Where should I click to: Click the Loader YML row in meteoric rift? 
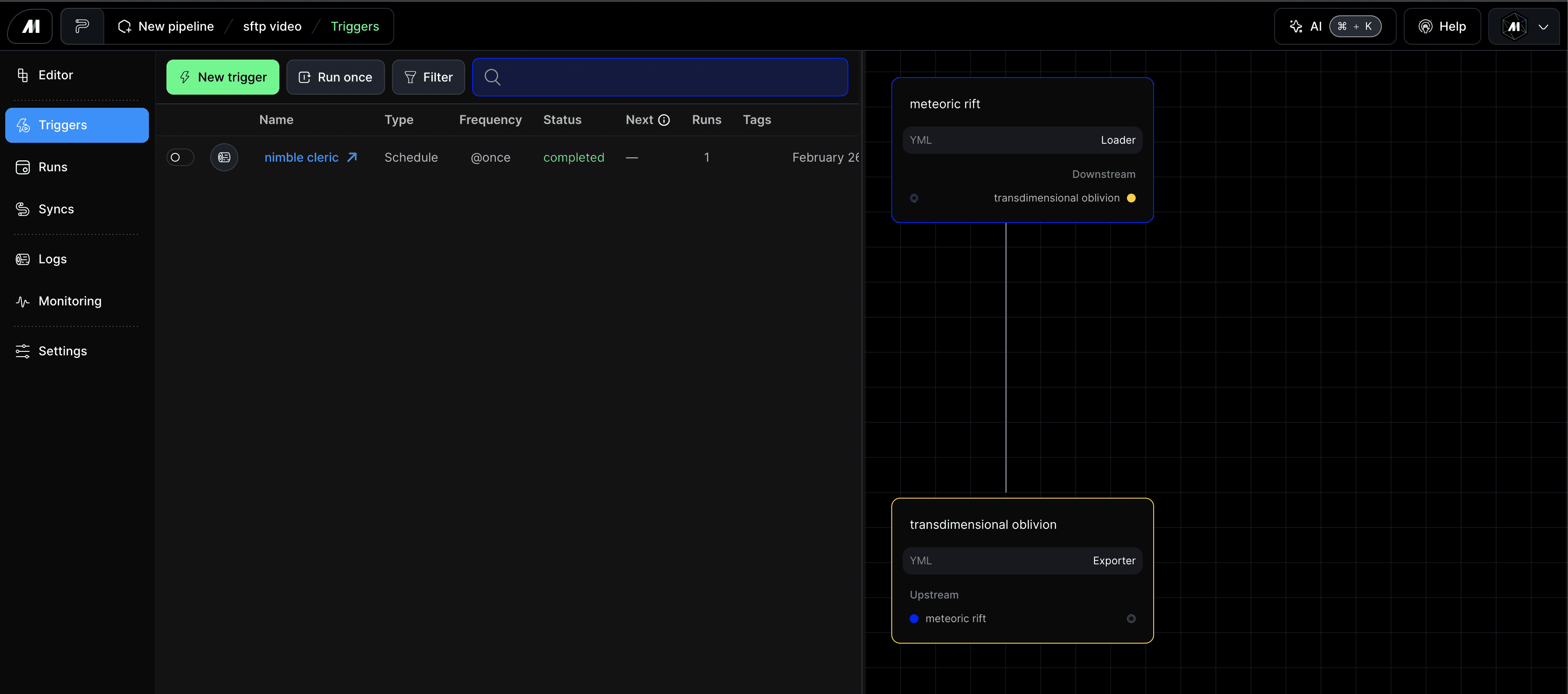1023,140
